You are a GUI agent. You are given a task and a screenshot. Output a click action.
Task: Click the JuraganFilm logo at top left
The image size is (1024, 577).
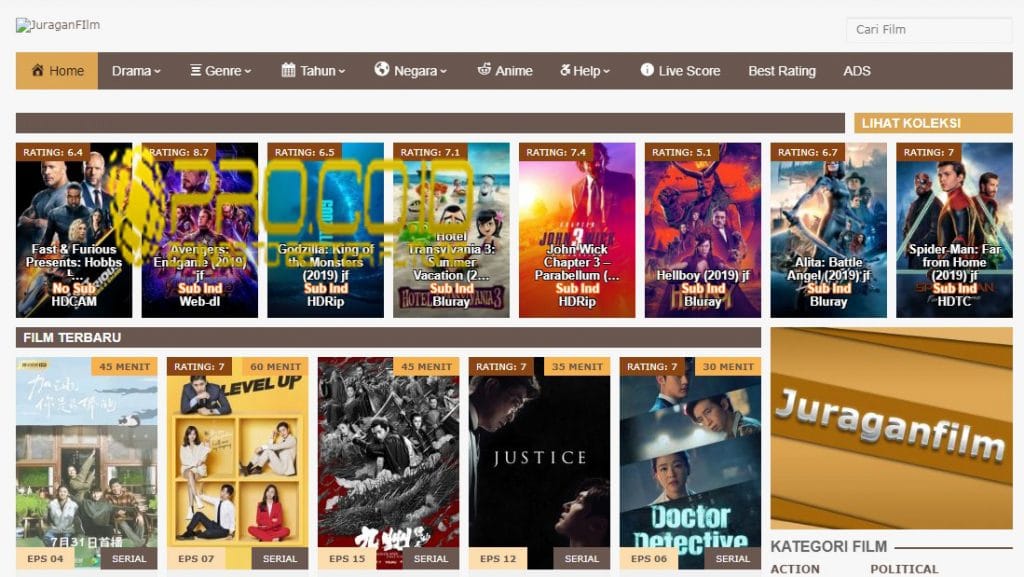[57, 24]
